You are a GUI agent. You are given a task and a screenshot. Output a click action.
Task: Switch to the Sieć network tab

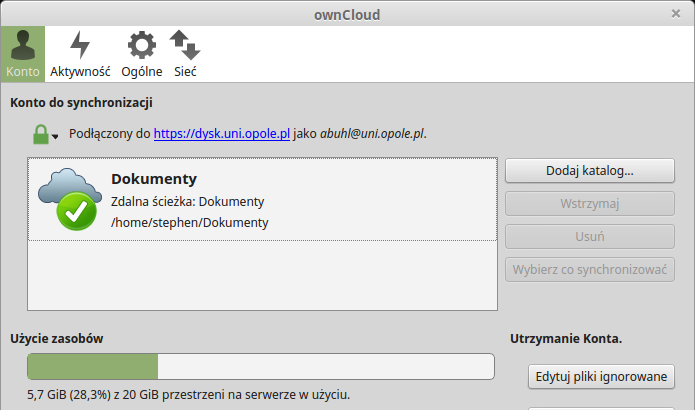tap(185, 54)
